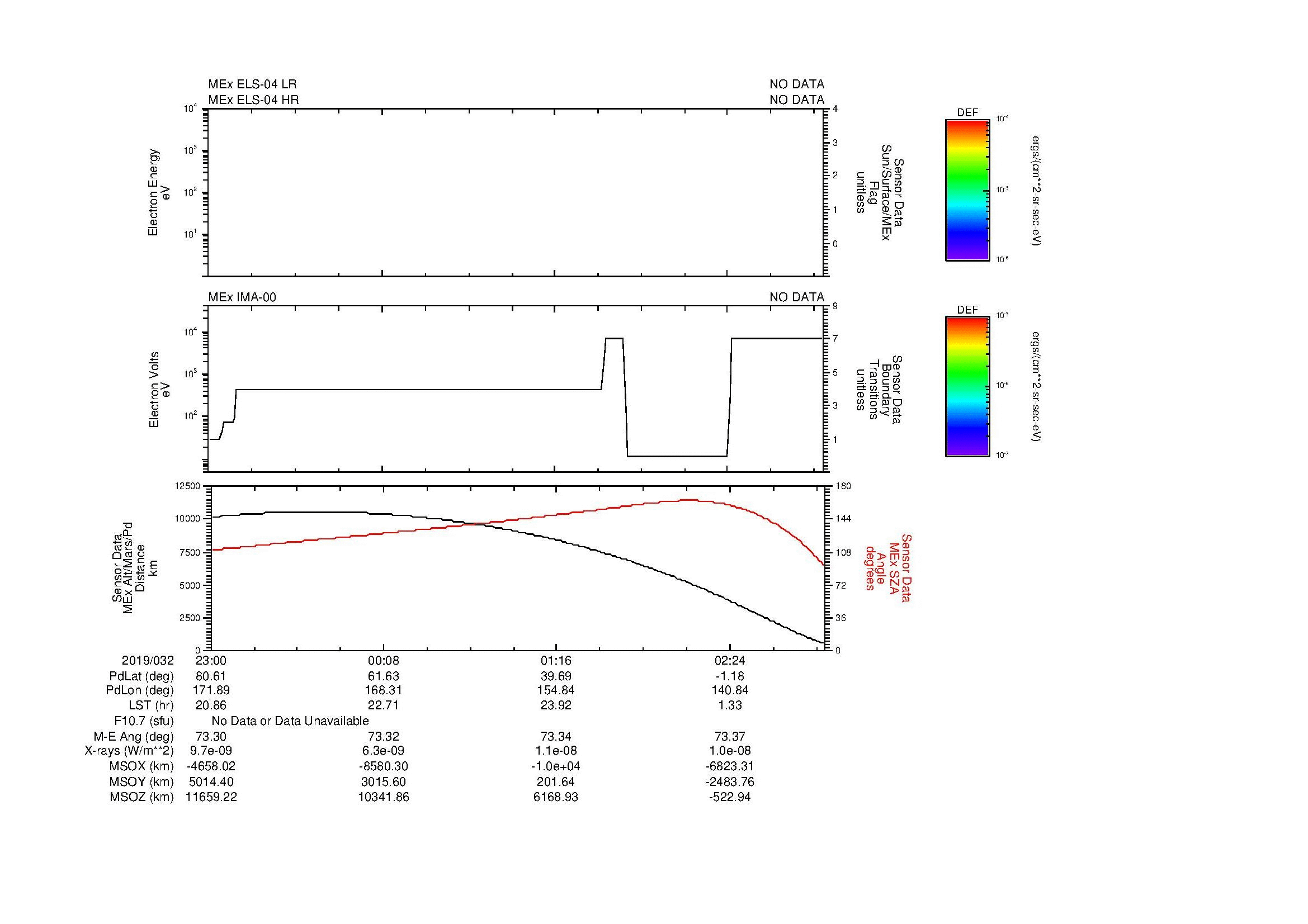Screen dimensions: 1308x924
Task: Click the 'MEx IMA-00' panel title
Action: pos(242,297)
